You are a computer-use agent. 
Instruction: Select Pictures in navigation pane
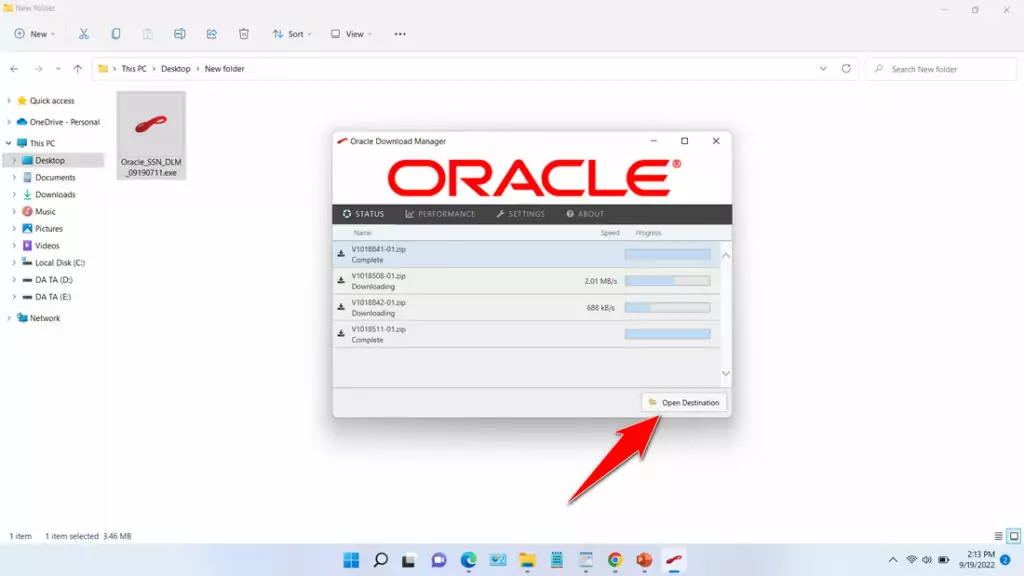(48, 229)
